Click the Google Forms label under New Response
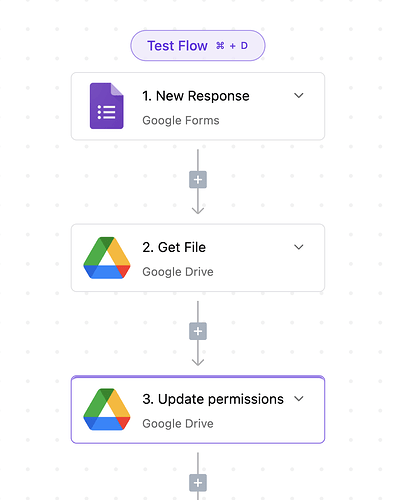The width and height of the screenshot is (393, 500). (181, 120)
